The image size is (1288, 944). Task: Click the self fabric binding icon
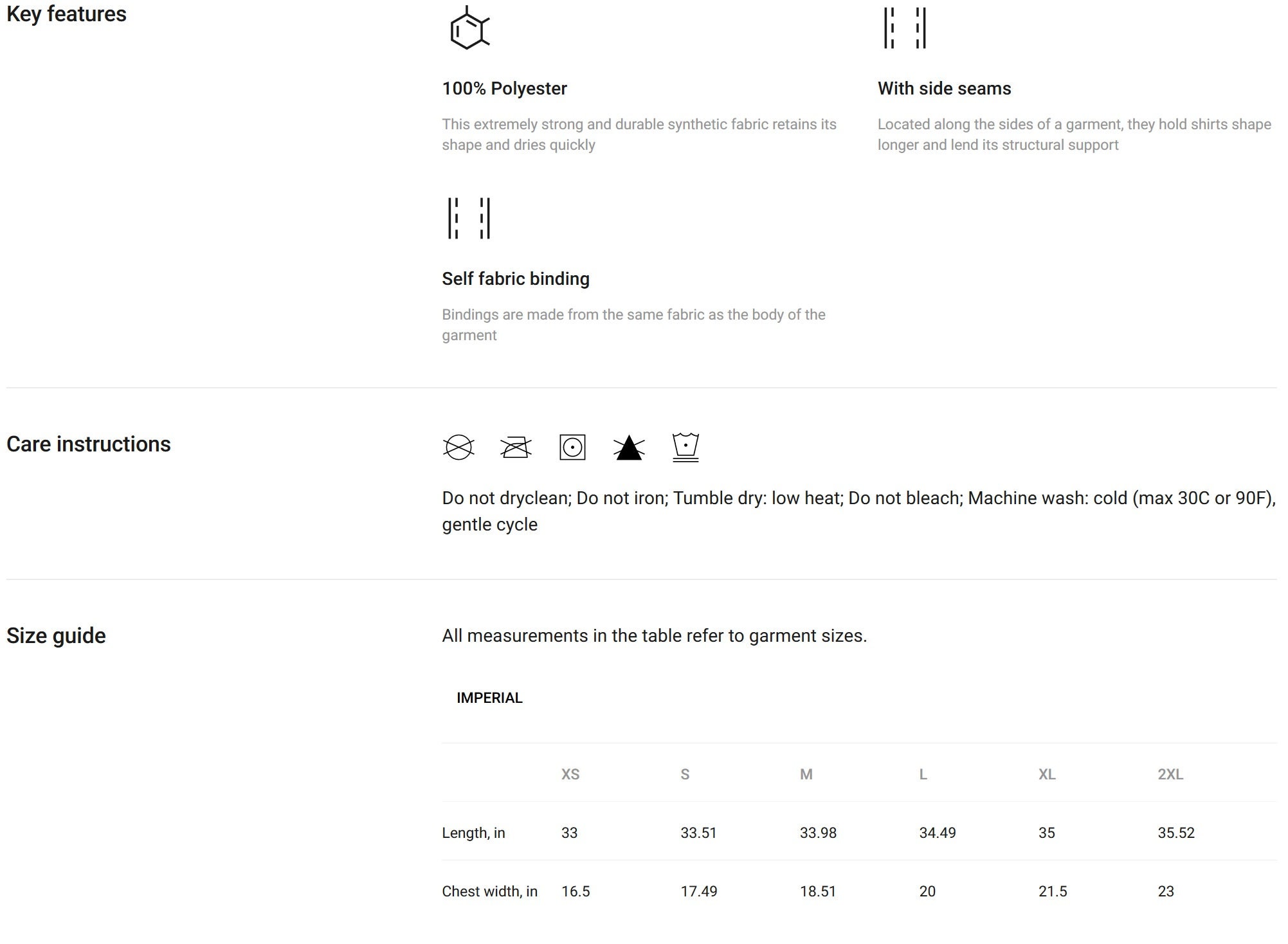coord(469,218)
